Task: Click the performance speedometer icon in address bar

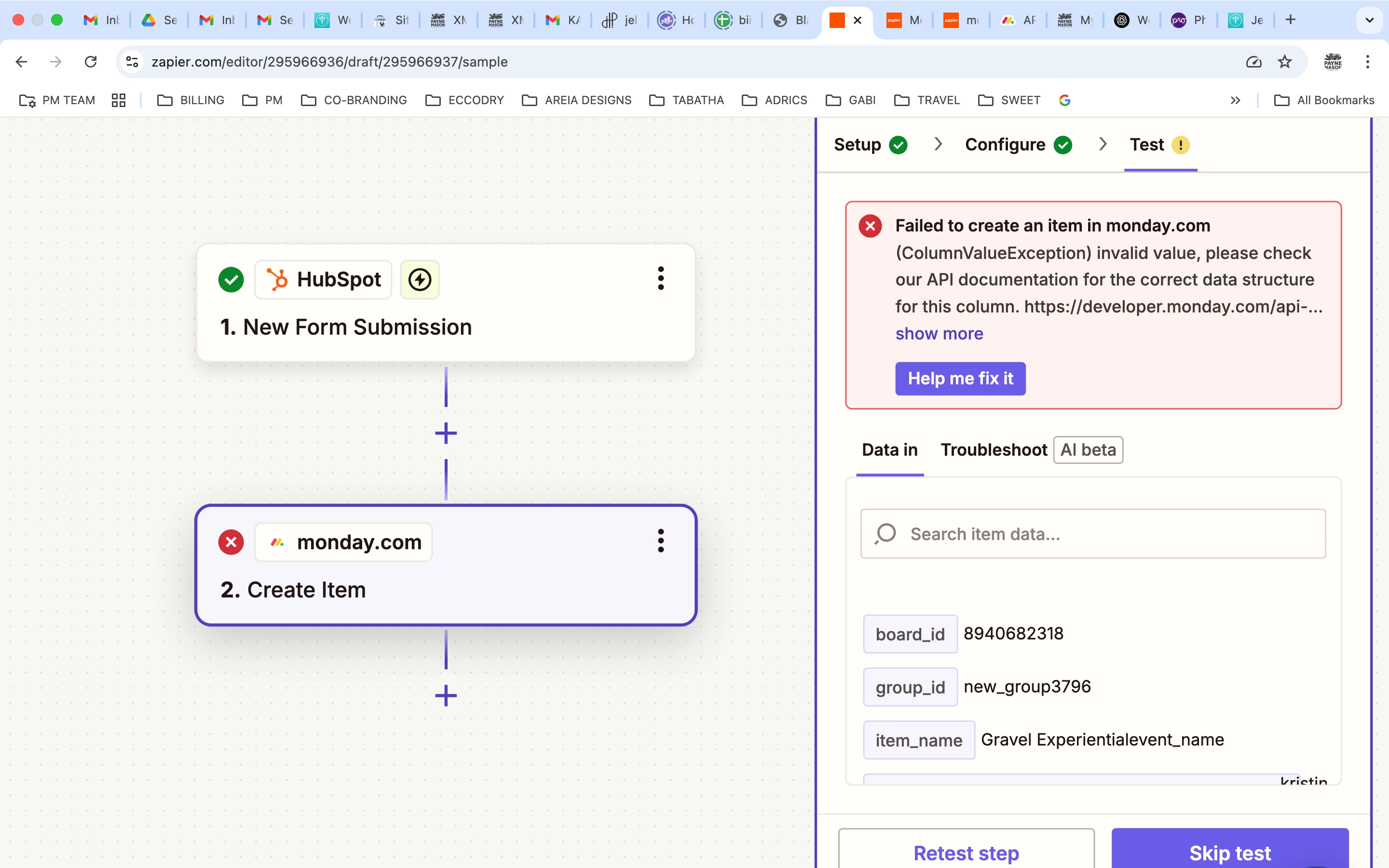Action: (x=1253, y=61)
